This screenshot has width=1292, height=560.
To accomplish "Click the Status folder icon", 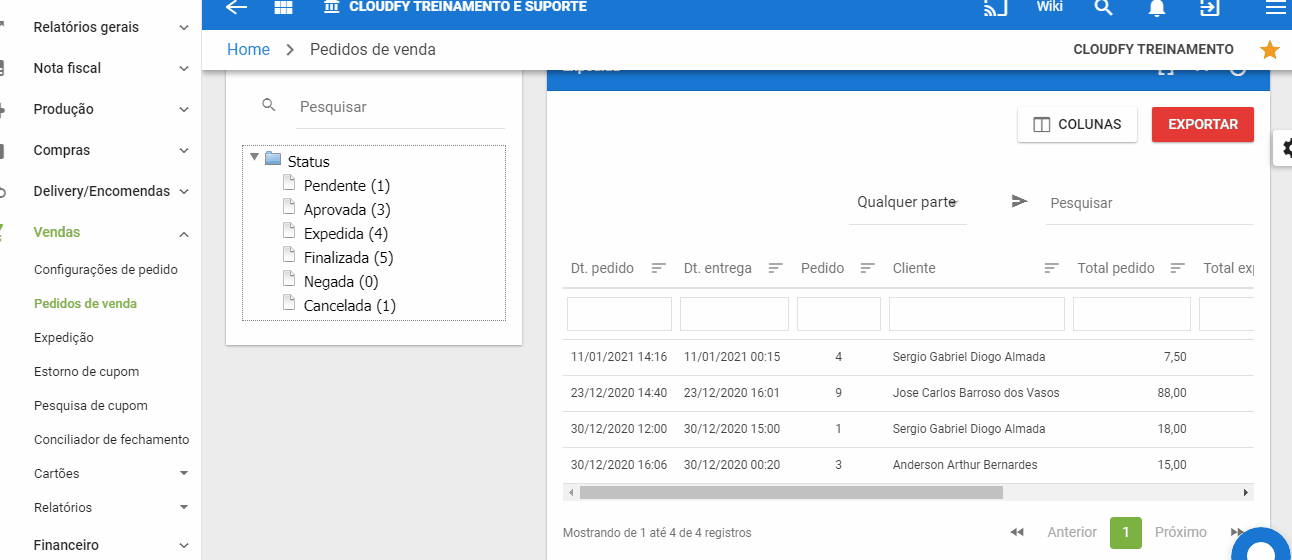I will coord(273,159).
